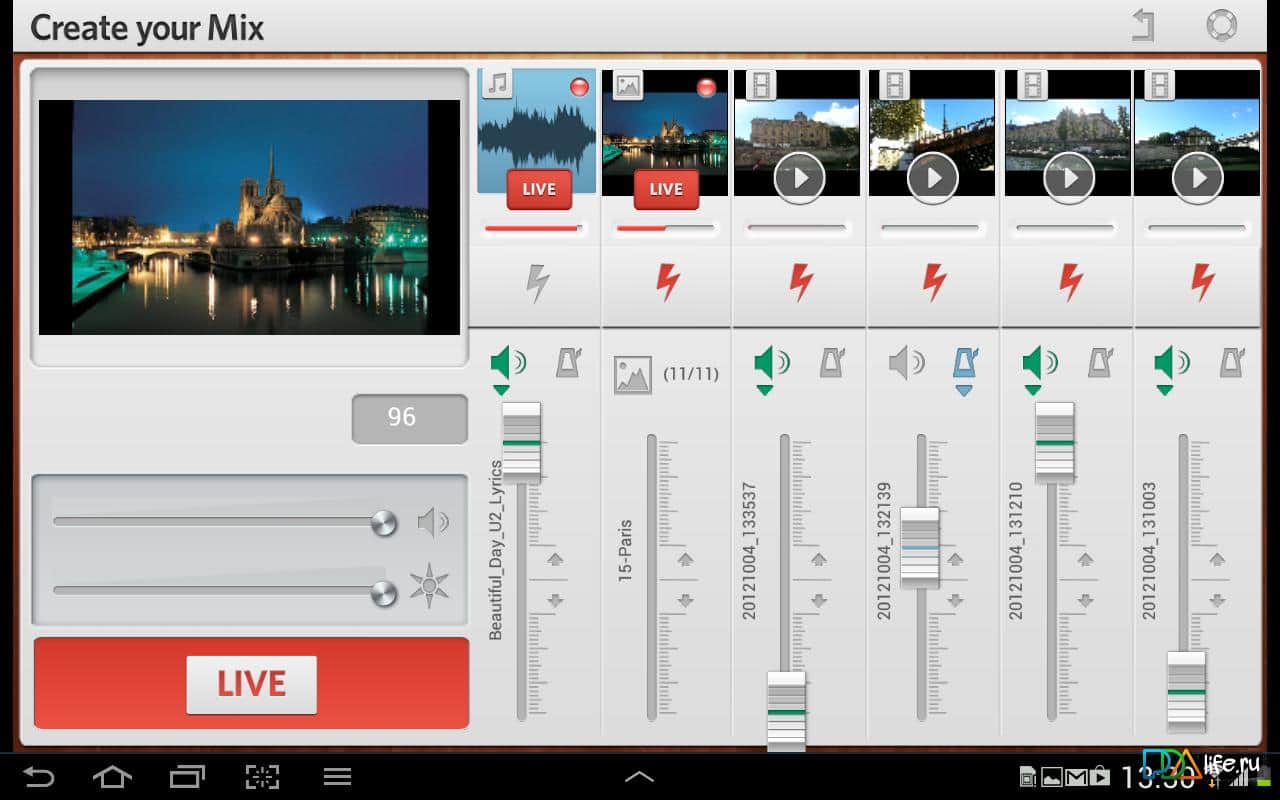
Task: Toggle speaker on 20121004_131003 track
Action: pos(1170,362)
